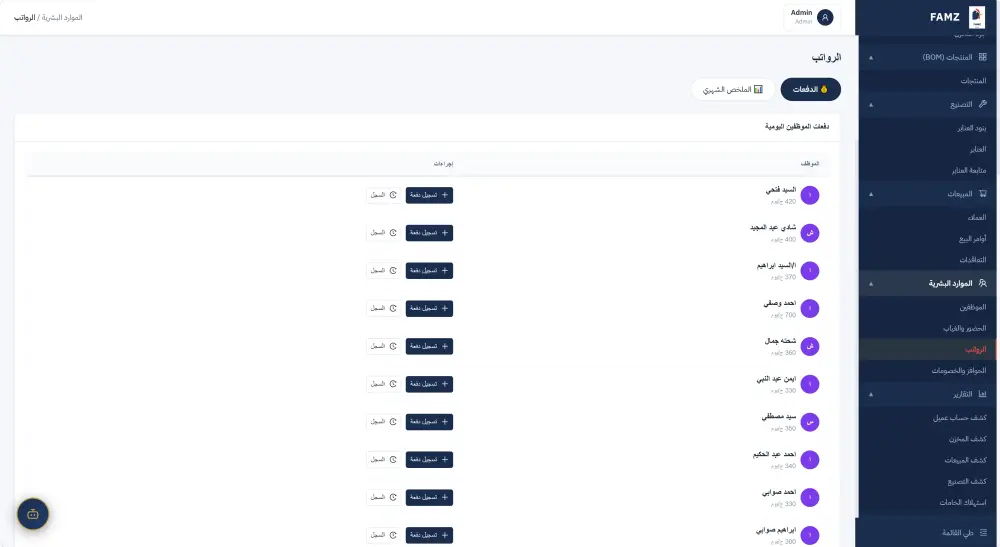The image size is (1000, 547).
Task: Collapse the المنتجات (BOM) section arrow
Action: pyautogui.click(x=871, y=57)
